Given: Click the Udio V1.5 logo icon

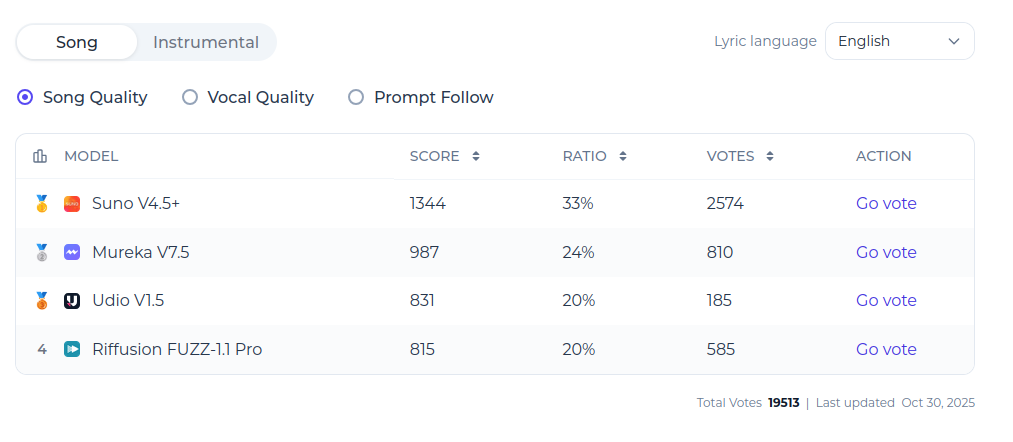Looking at the screenshot, I should pos(72,301).
